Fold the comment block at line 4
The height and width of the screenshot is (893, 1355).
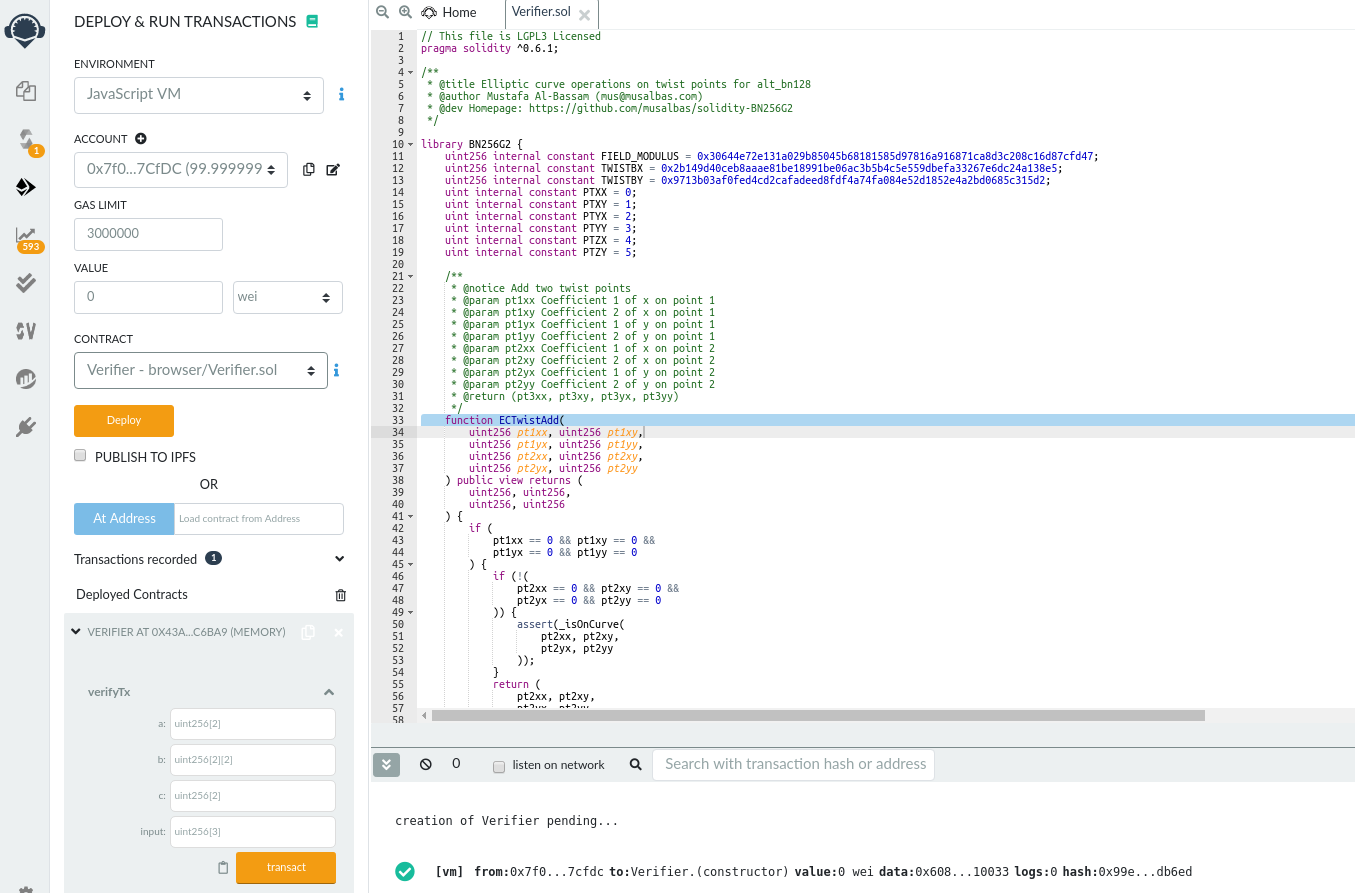click(x=412, y=72)
